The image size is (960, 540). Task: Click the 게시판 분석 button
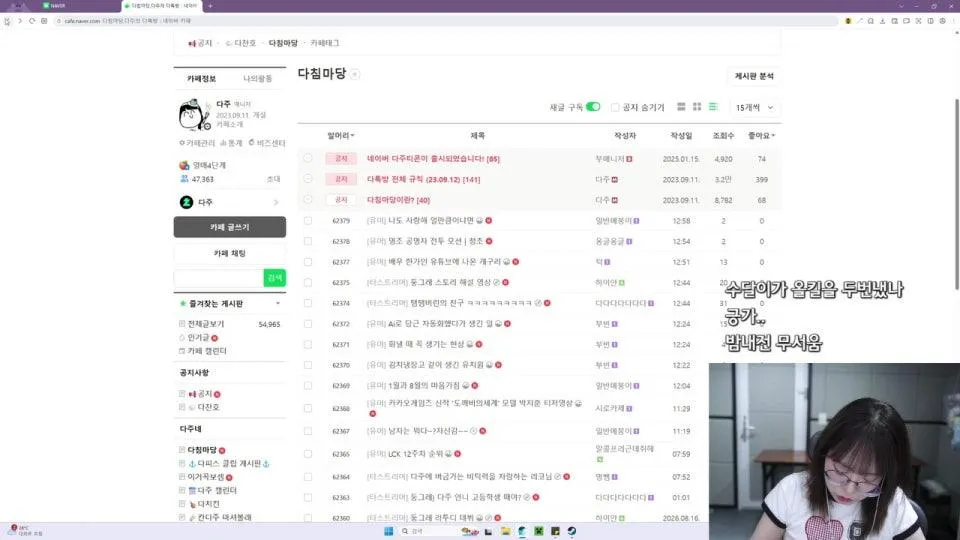click(754, 76)
